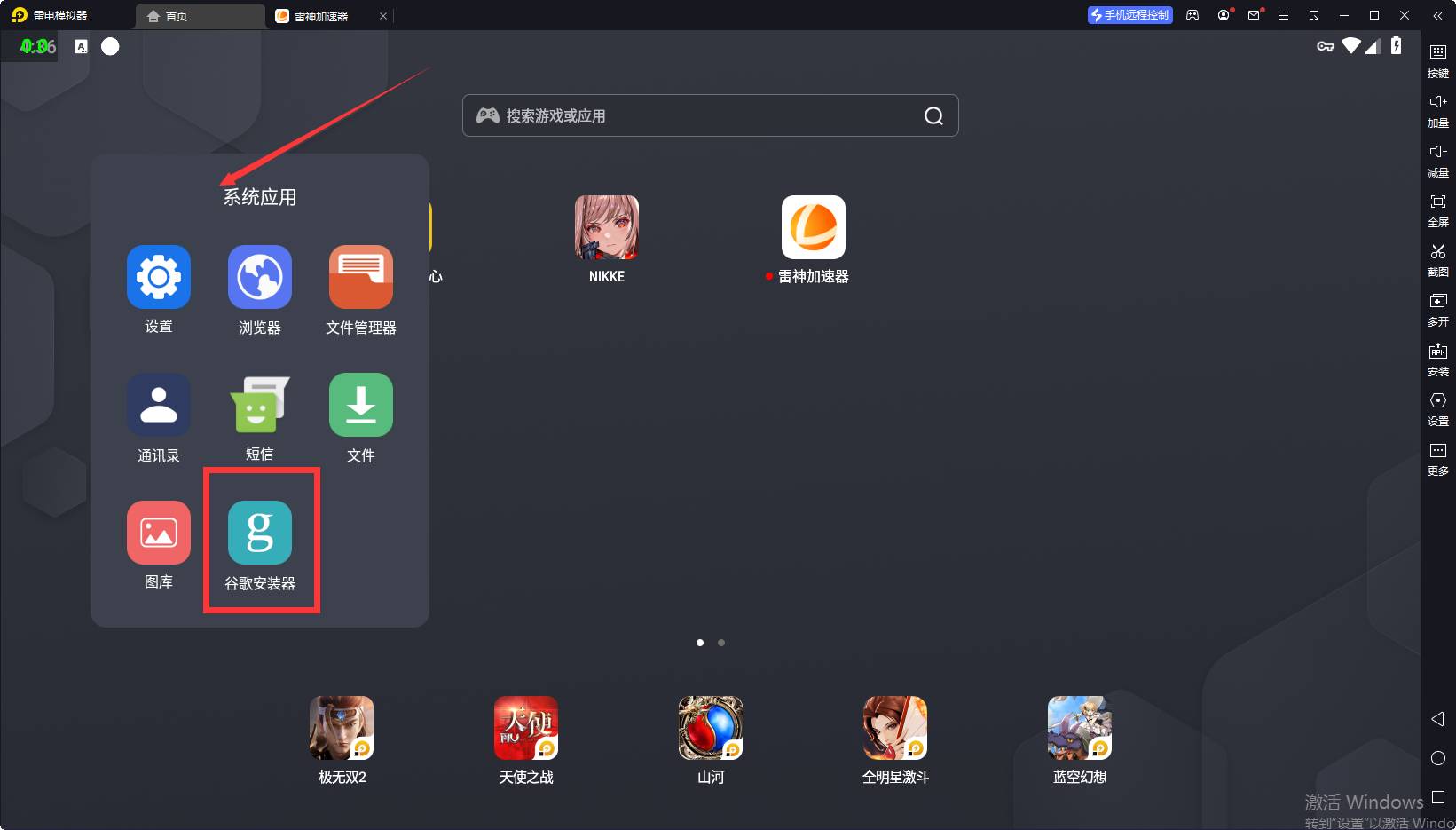
Task: Click the Android home circle button
Action: [1438, 758]
